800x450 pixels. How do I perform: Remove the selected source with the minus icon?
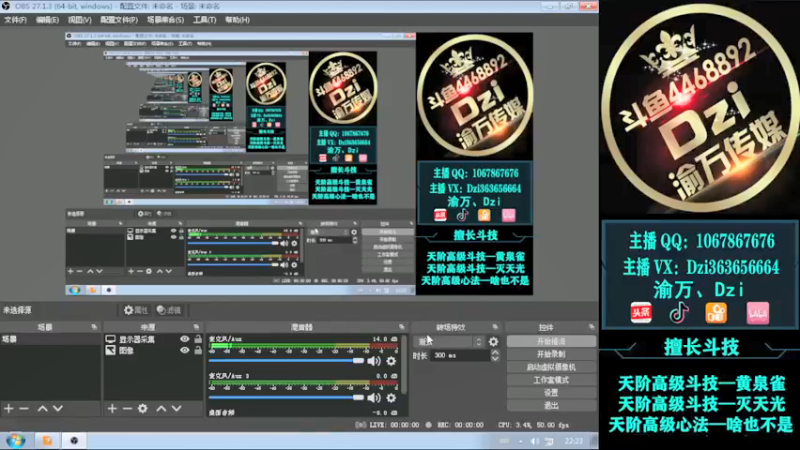tap(128, 408)
